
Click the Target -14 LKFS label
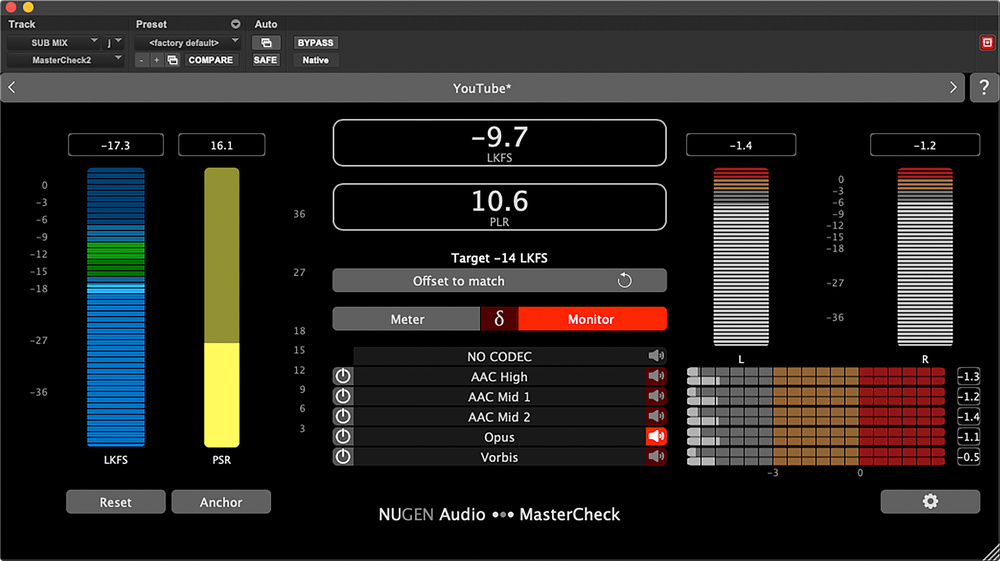pos(499,258)
